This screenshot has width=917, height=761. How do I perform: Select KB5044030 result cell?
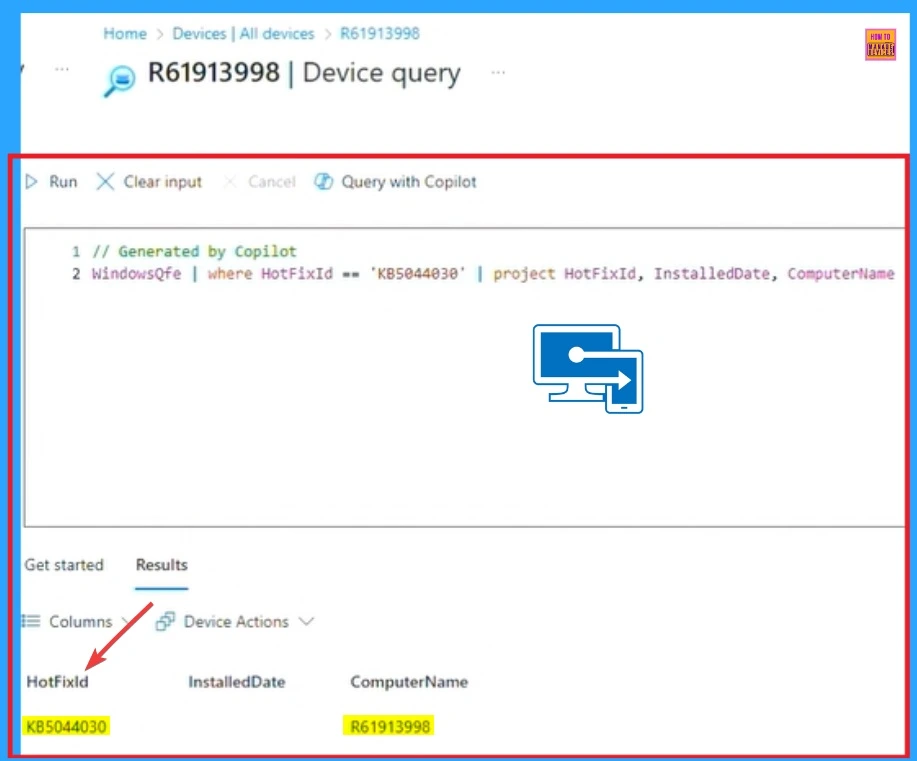(66, 726)
